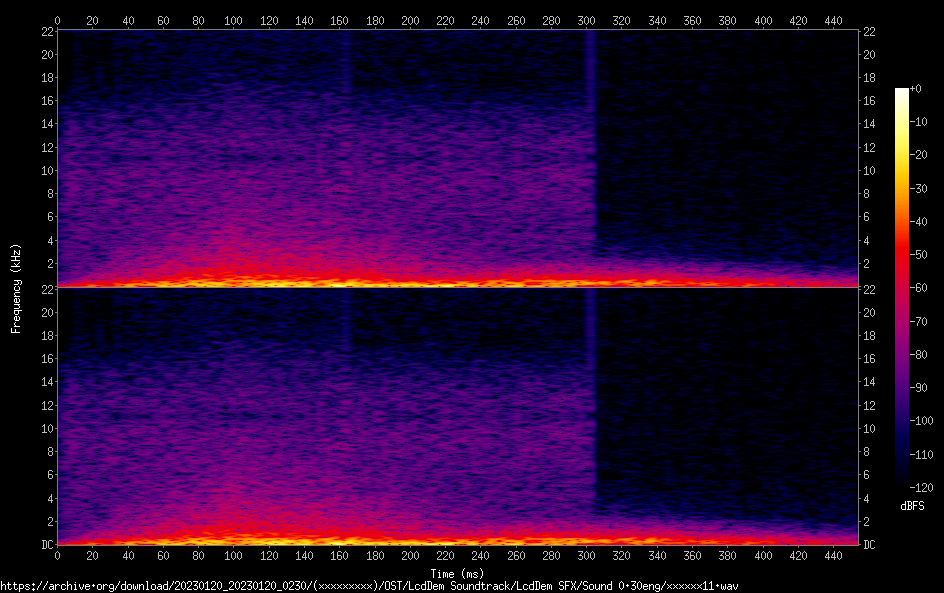The image size is (944, 593).
Task: Click the 16 kHz right label of the lower channel
Action: [869, 359]
